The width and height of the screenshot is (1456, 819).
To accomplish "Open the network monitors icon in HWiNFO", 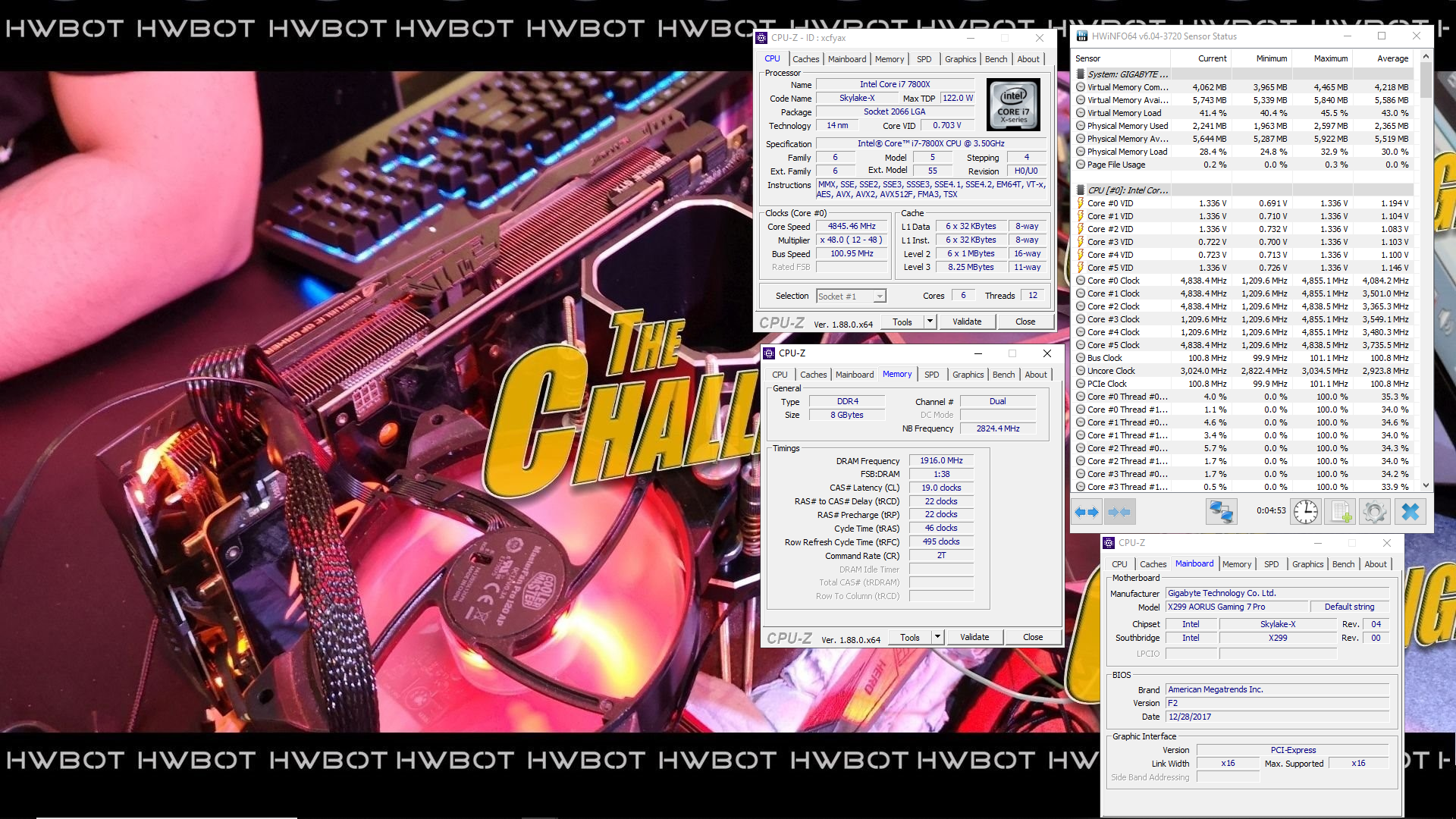I will point(1221,512).
